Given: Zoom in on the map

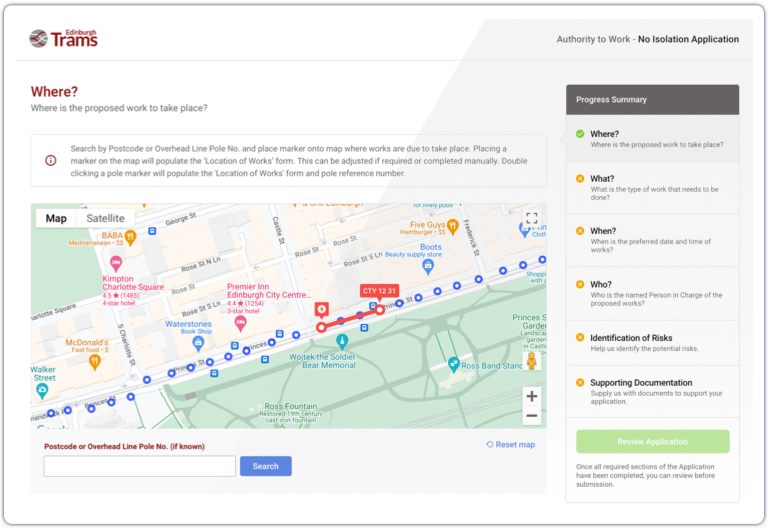Looking at the screenshot, I should pyautogui.click(x=531, y=396).
